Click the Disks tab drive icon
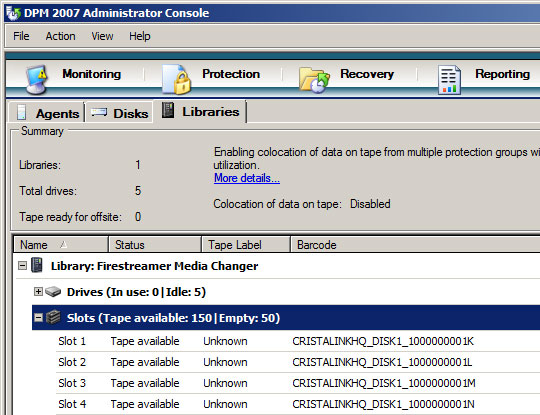 (99, 112)
